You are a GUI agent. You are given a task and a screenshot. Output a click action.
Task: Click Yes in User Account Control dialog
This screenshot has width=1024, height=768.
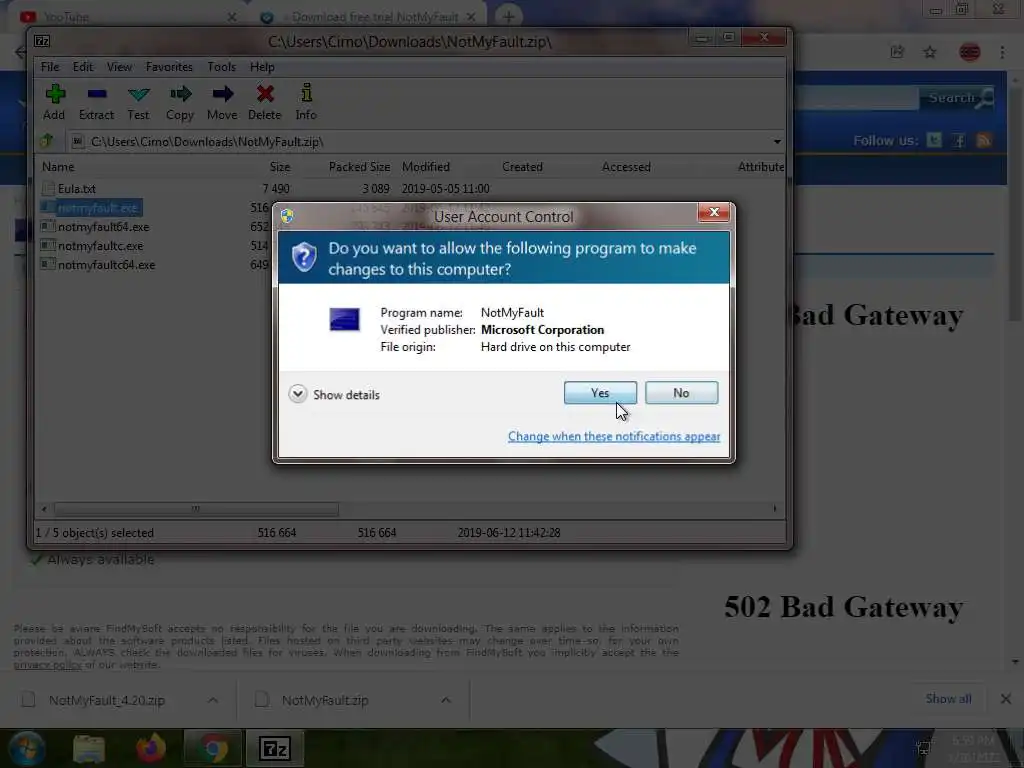[x=600, y=392]
